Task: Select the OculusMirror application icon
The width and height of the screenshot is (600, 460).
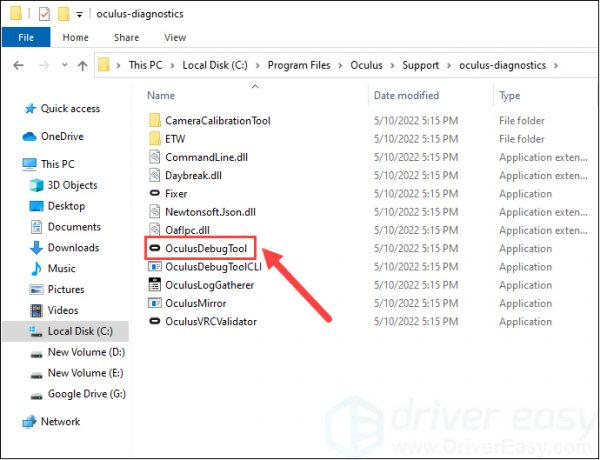Action: [x=154, y=303]
